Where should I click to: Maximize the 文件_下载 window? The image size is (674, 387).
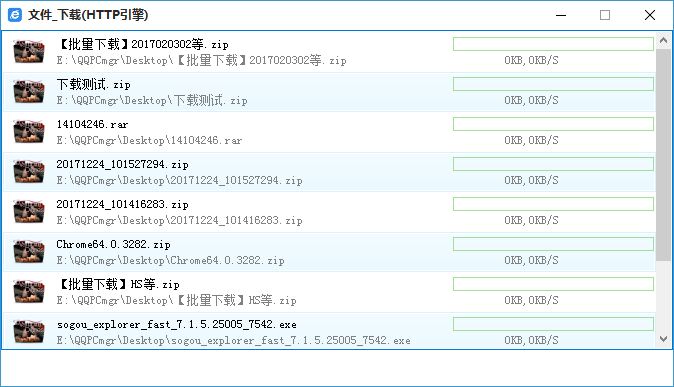pos(605,15)
